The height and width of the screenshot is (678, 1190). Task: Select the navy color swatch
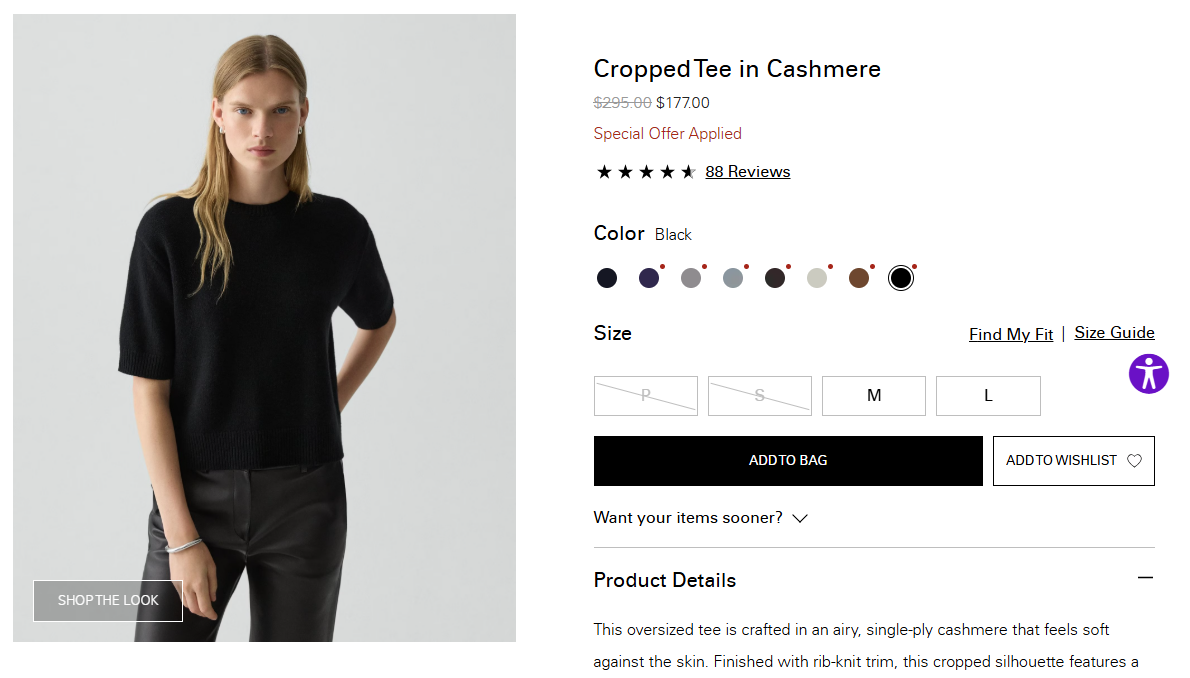pos(606,278)
